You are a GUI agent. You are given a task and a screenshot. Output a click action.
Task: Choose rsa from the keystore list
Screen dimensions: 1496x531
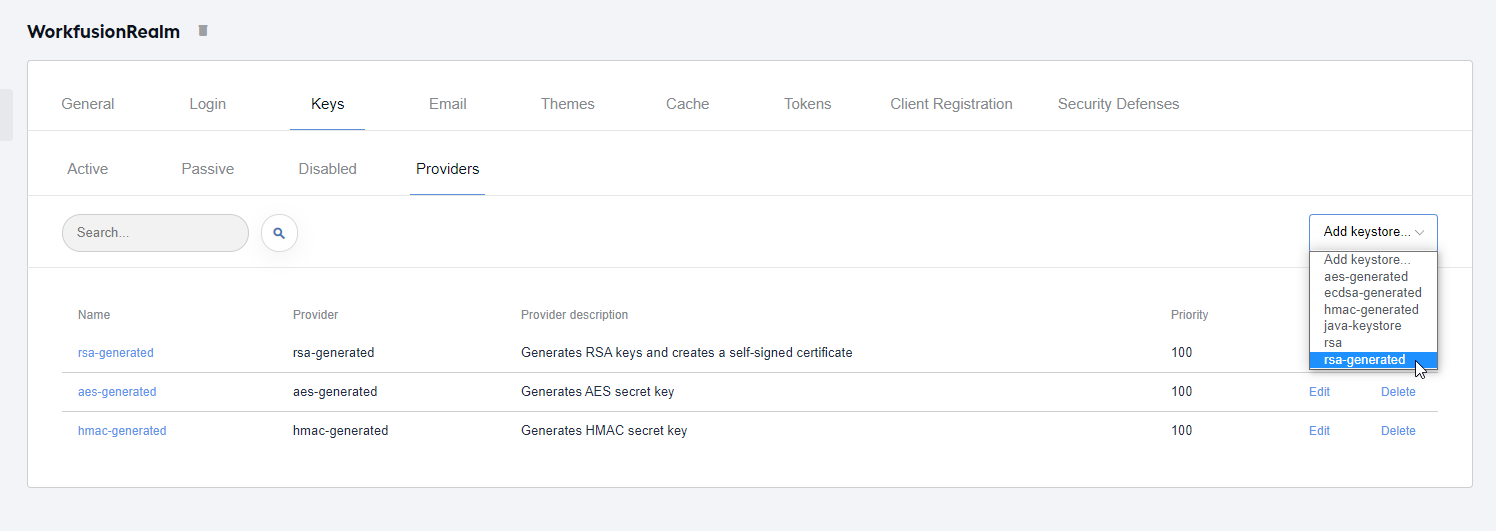1373,343
